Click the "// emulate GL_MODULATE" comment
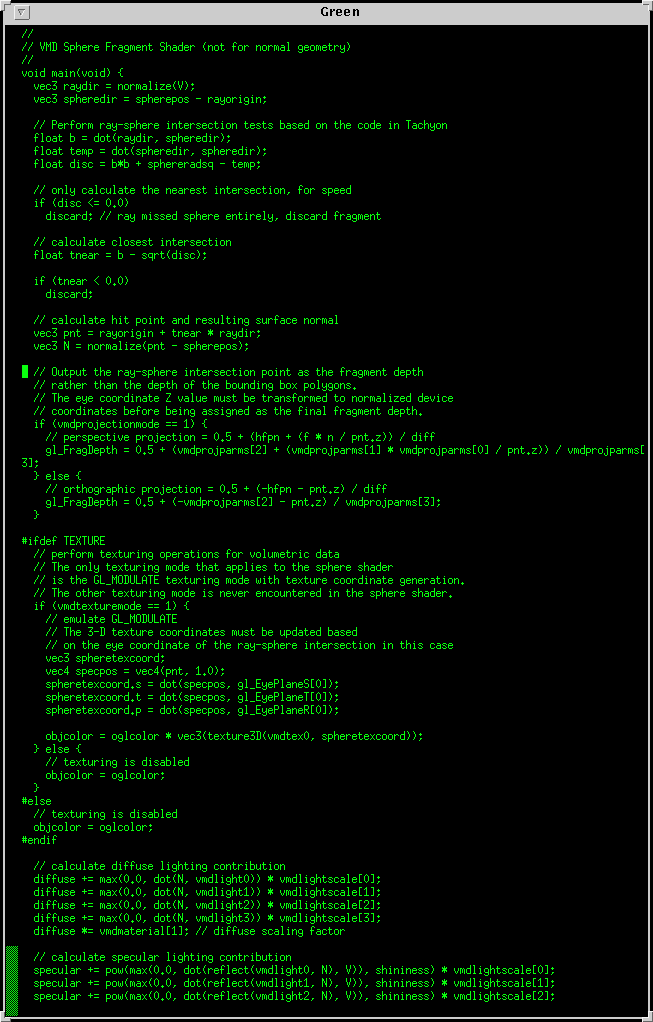The height and width of the screenshot is (1022, 653). pyautogui.click(x=111, y=619)
